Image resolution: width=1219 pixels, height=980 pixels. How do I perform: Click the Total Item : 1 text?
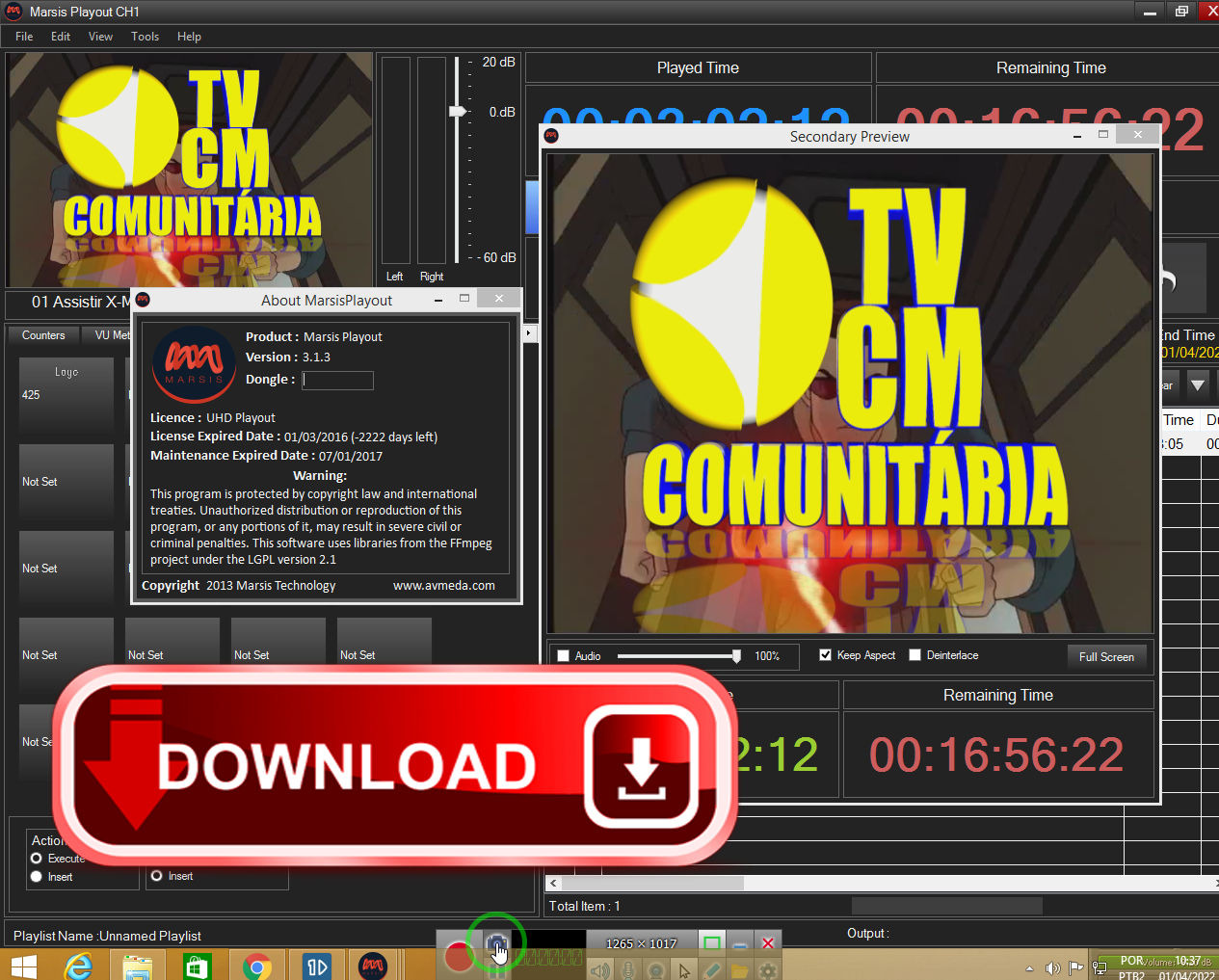click(x=584, y=906)
